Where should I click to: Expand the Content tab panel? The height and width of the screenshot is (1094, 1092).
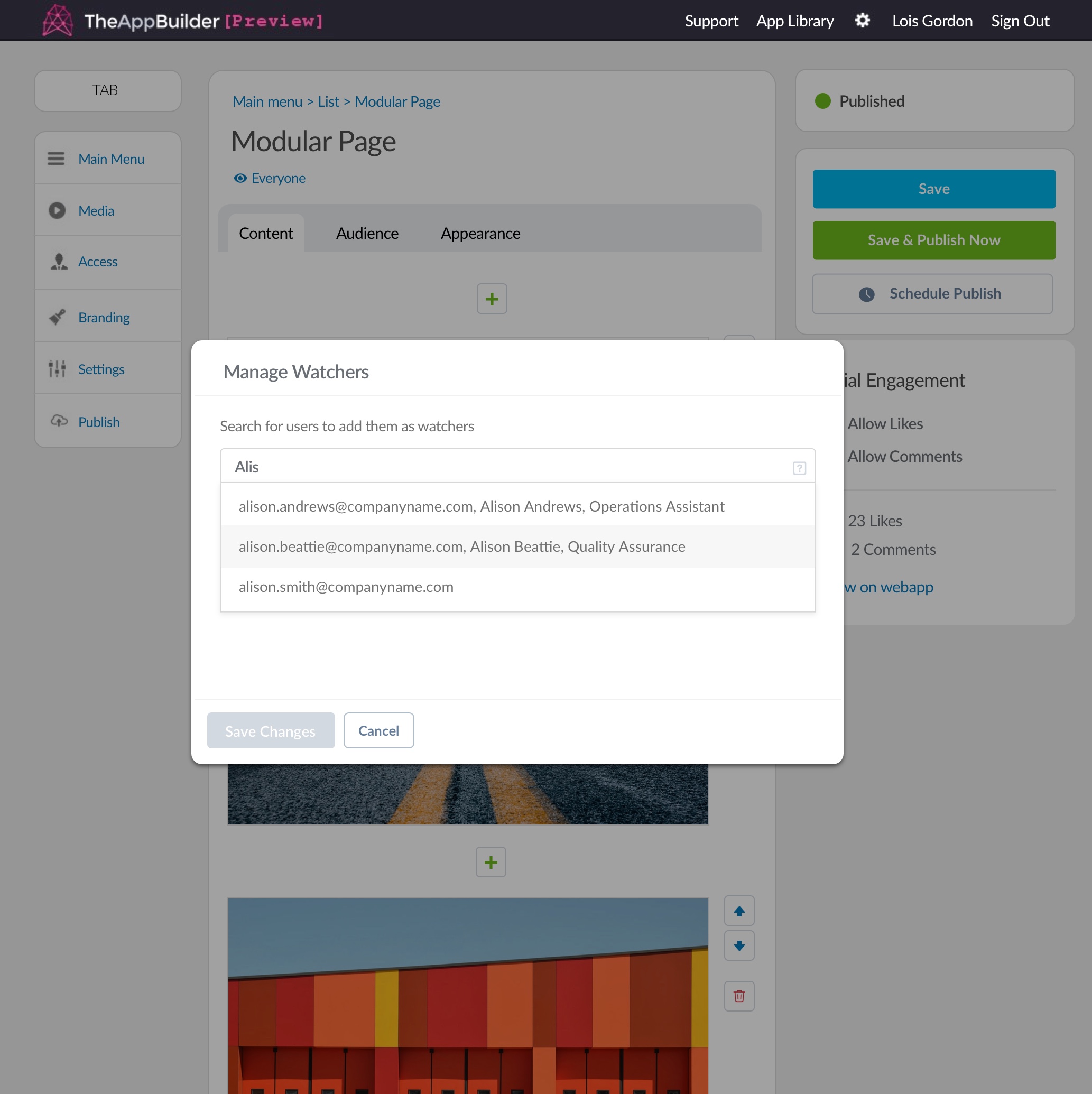[266, 233]
